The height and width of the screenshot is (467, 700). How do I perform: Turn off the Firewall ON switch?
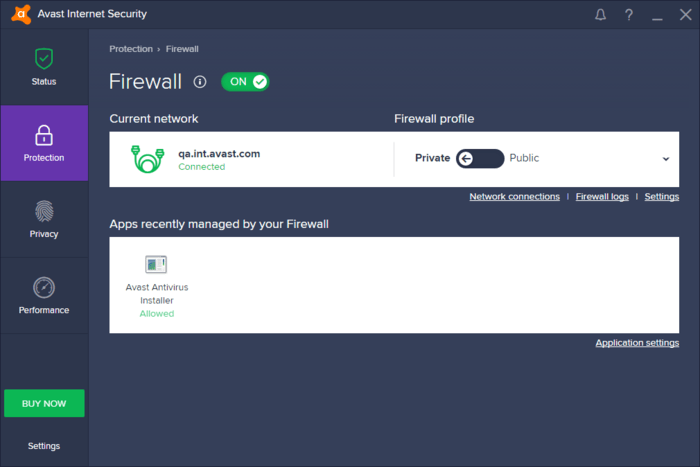point(245,82)
